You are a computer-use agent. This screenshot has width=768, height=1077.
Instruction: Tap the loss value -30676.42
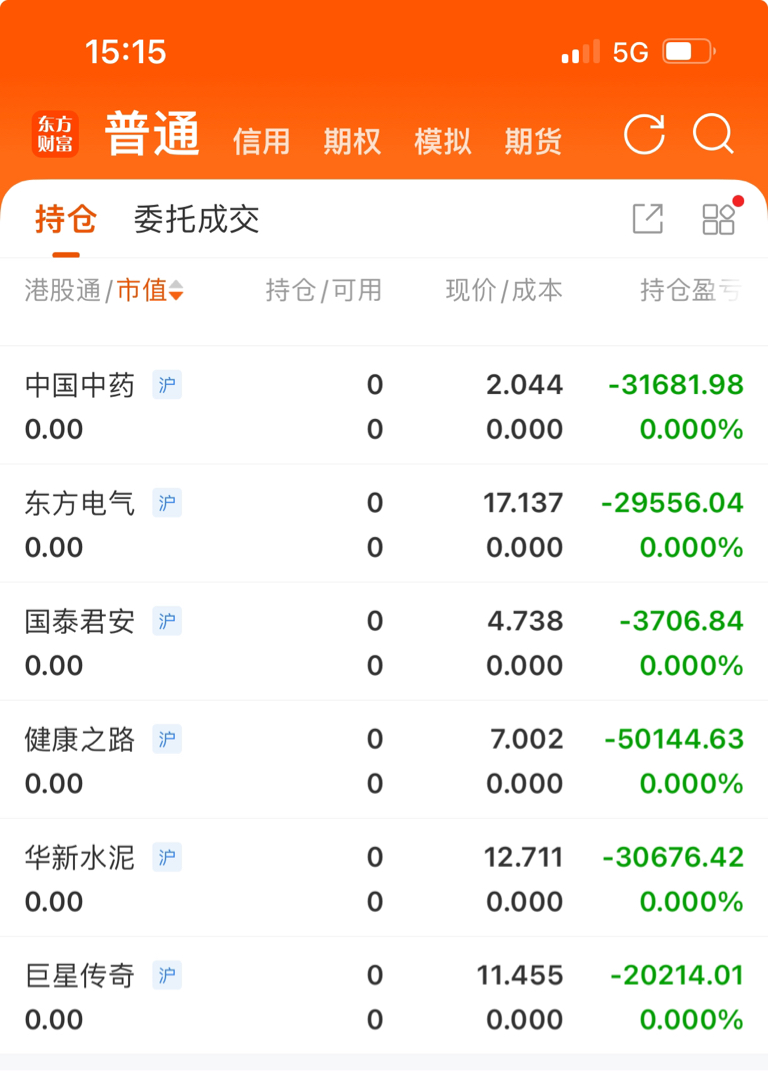673,857
